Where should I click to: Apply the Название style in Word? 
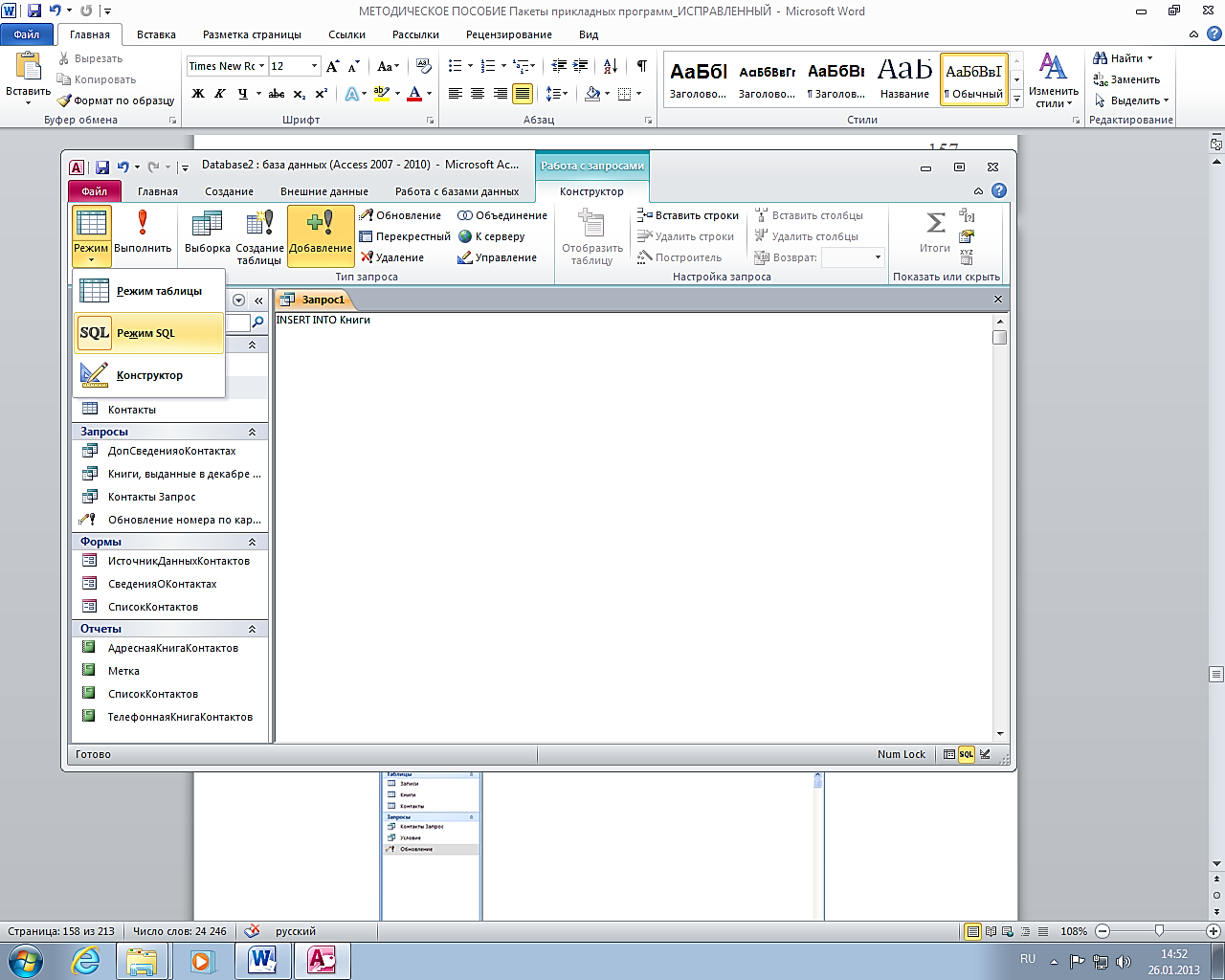904,79
